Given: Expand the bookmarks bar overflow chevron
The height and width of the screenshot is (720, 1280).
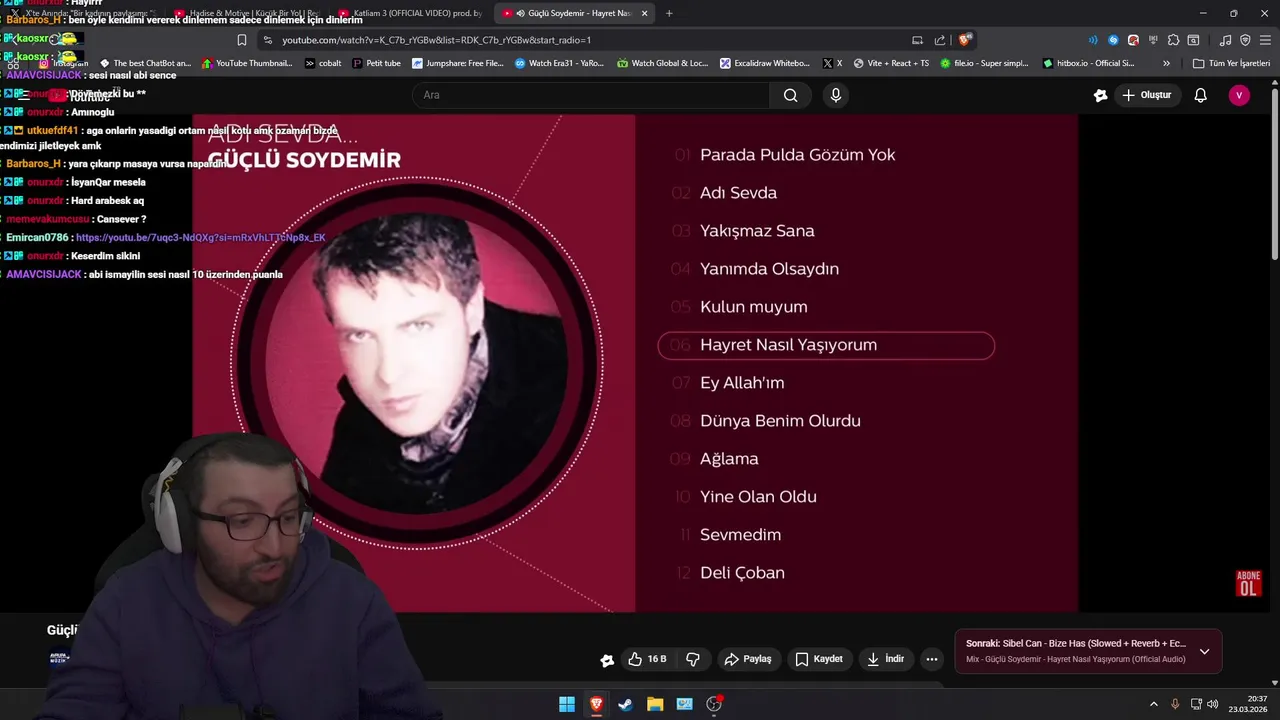Looking at the screenshot, I should (x=1166, y=63).
